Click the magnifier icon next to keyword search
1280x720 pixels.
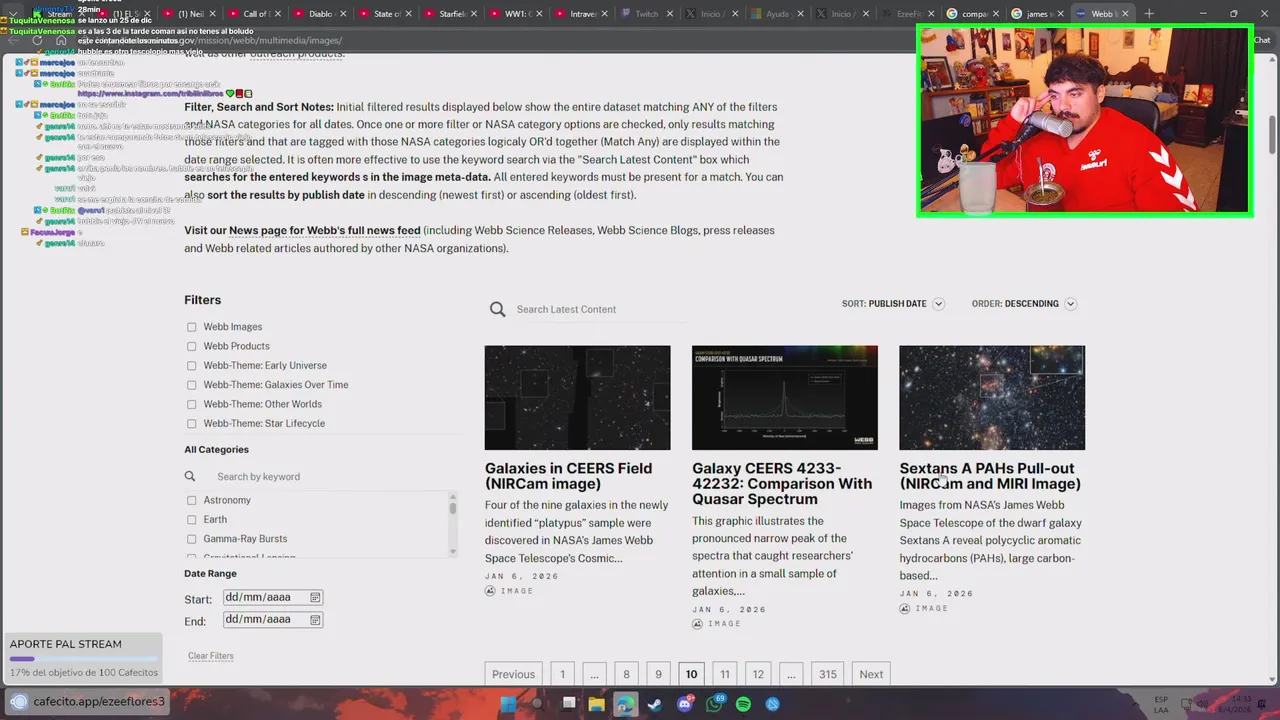coord(190,477)
